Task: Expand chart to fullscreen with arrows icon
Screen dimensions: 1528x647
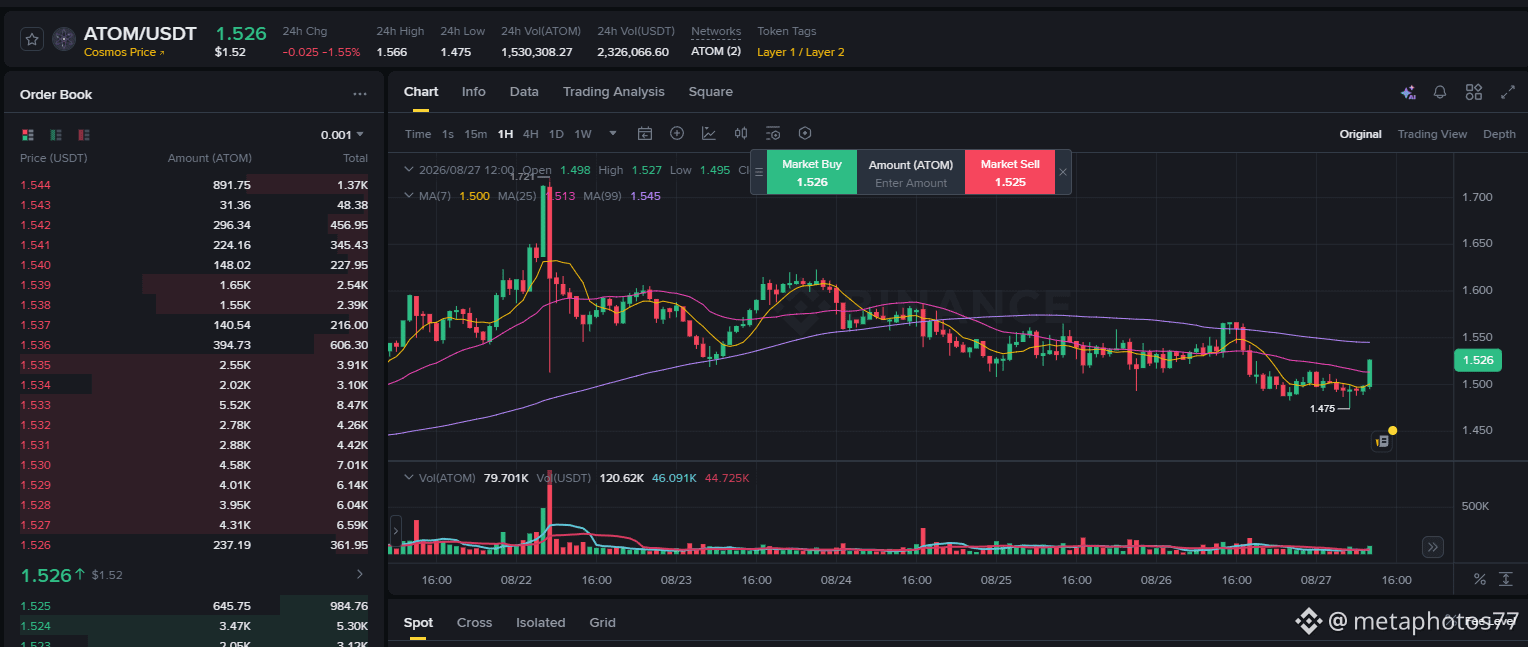Action: pyautogui.click(x=1508, y=92)
